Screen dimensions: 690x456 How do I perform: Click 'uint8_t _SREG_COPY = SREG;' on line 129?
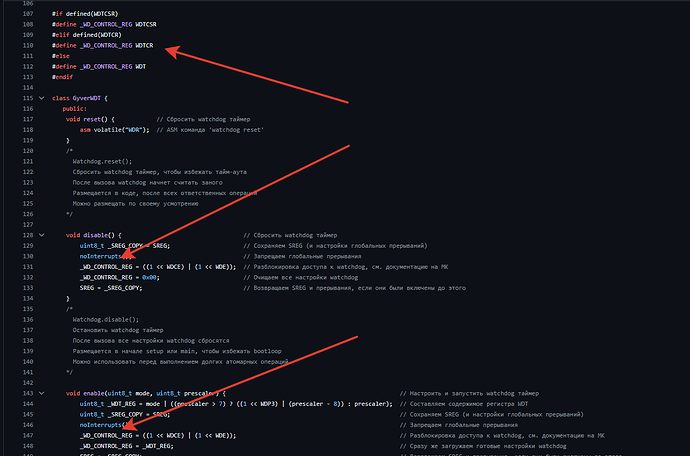click(x=125, y=246)
